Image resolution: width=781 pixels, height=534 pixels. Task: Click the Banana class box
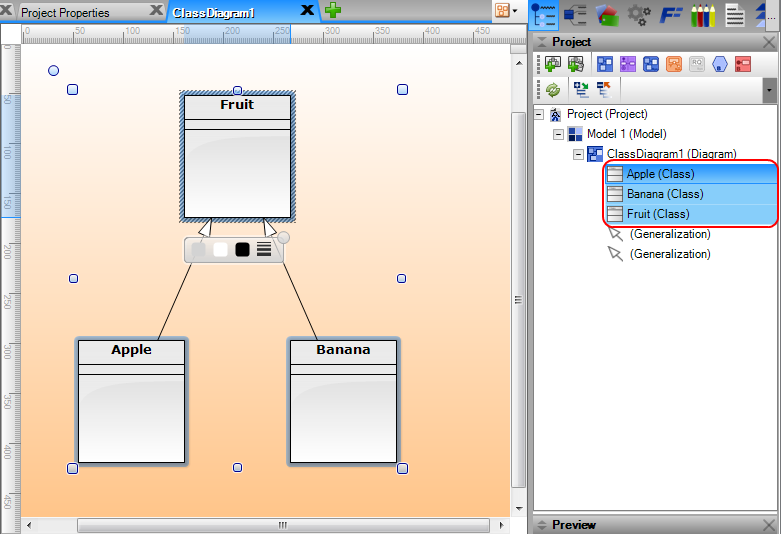pyautogui.click(x=344, y=401)
